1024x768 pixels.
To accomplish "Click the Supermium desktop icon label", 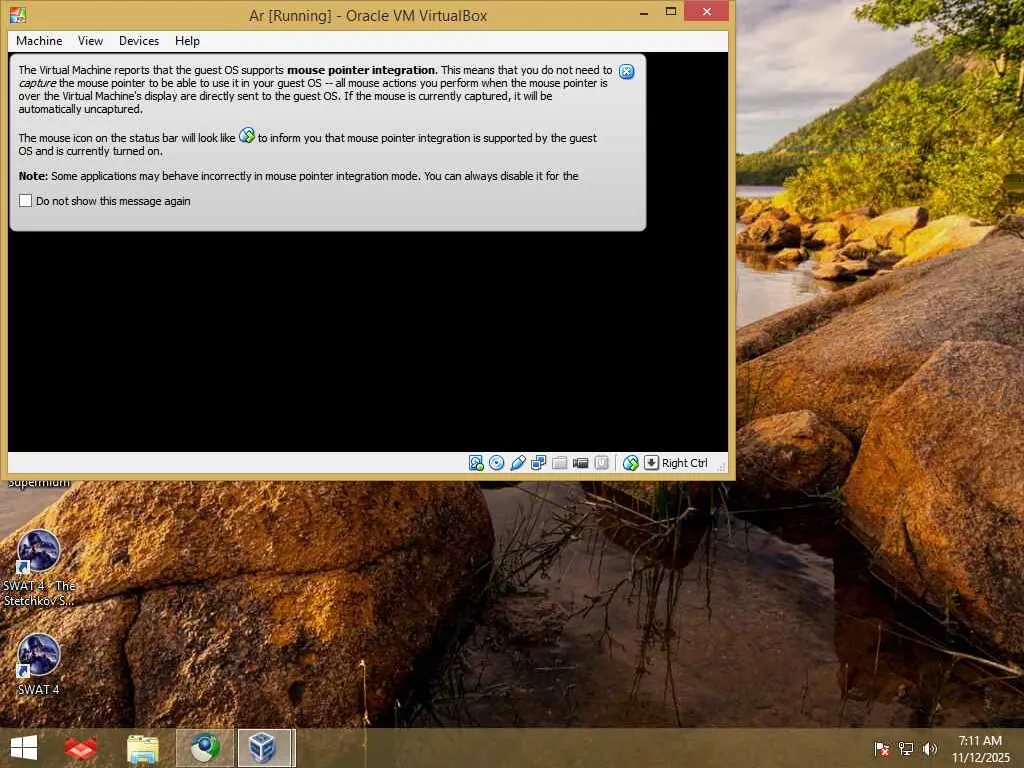I will coord(39,483).
